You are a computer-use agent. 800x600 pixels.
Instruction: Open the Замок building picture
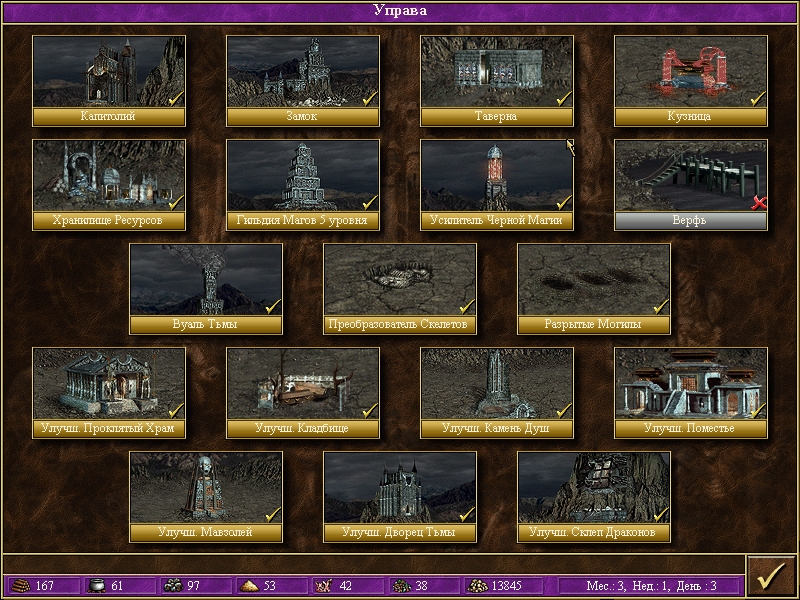click(x=303, y=71)
